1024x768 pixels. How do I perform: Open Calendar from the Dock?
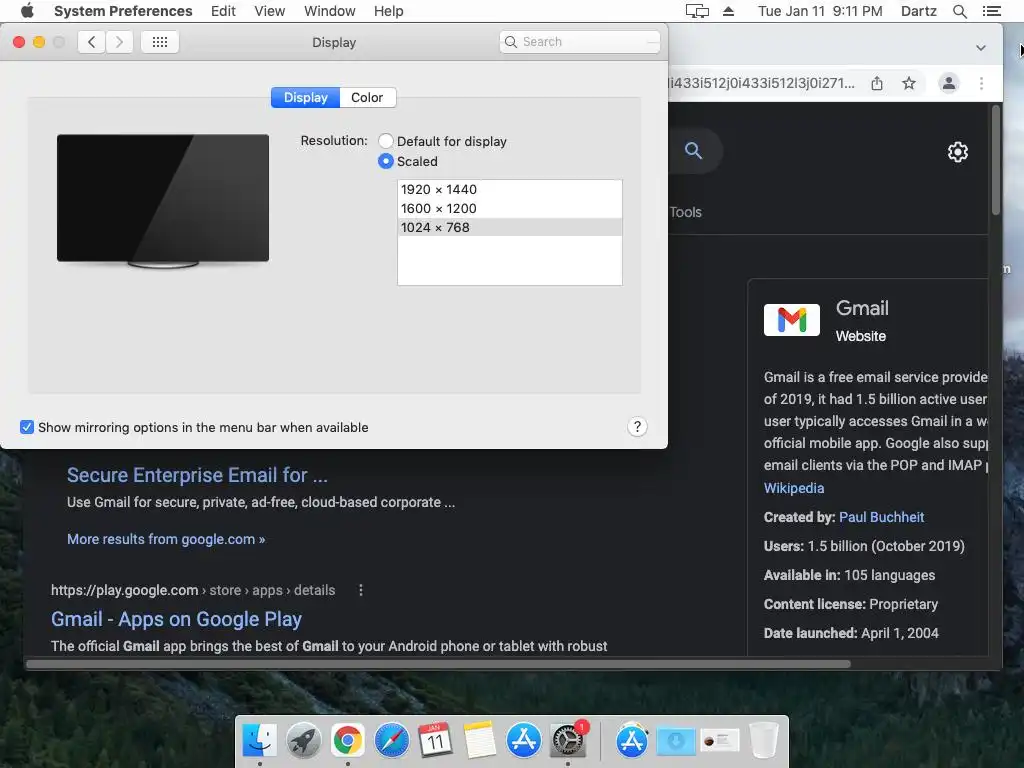[x=435, y=740]
